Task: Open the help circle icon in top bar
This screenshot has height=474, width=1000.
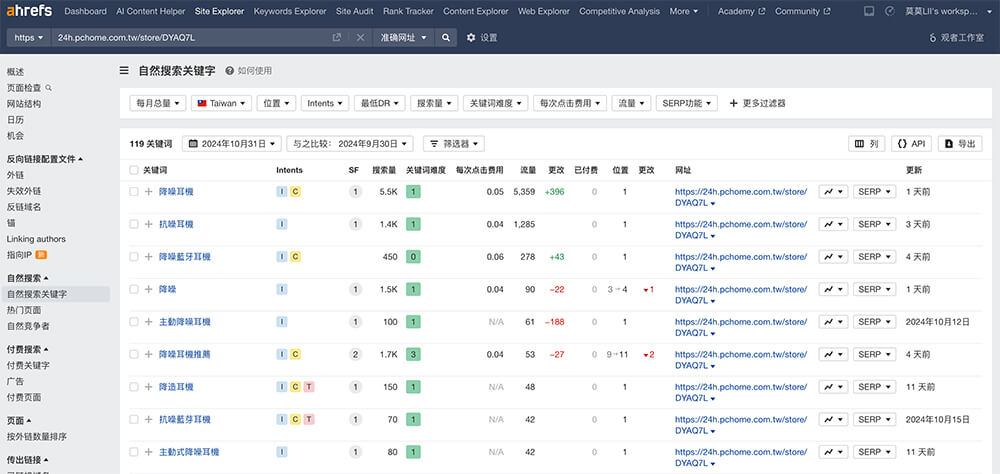Action: [890, 11]
